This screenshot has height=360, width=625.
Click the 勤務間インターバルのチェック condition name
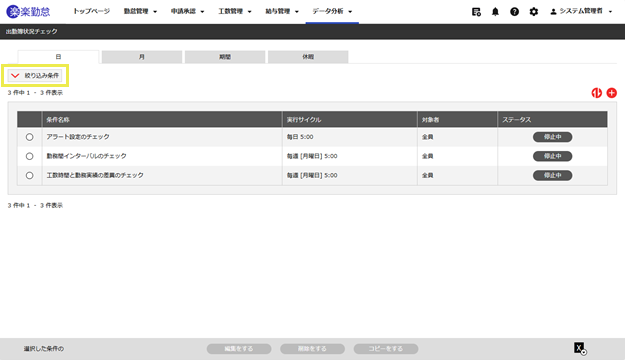coord(86,156)
